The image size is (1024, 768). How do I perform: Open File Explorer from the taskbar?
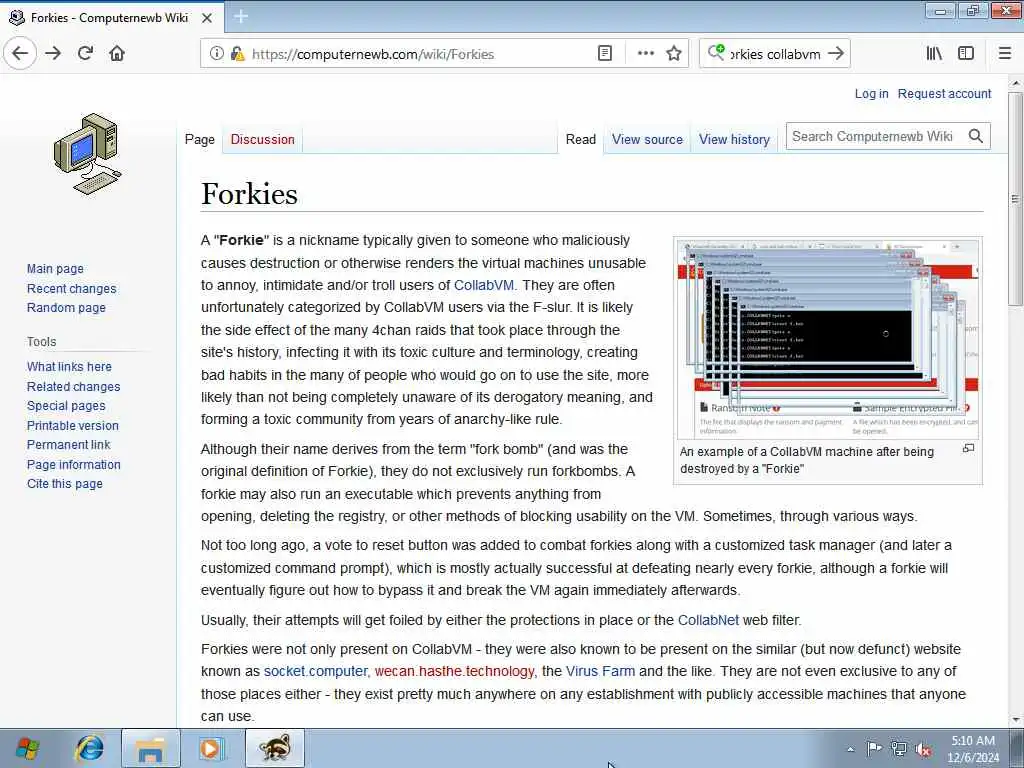150,748
